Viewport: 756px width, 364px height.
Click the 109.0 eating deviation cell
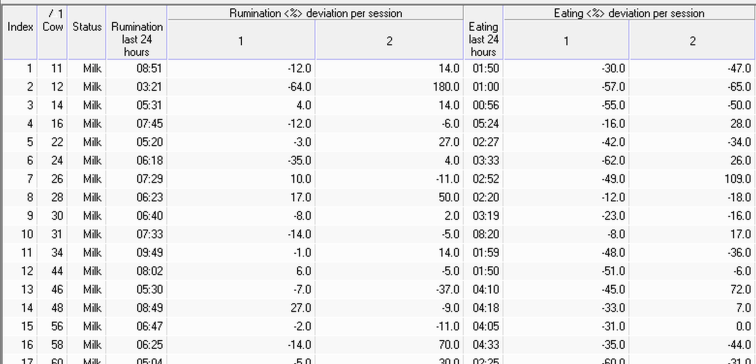(692, 179)
